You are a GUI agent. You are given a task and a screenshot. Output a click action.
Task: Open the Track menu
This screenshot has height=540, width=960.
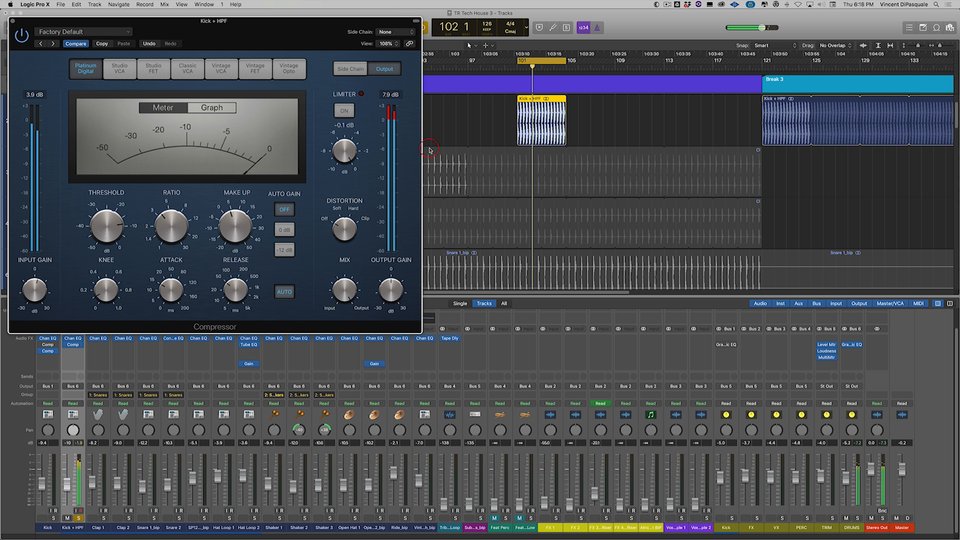tap(94, 4)
